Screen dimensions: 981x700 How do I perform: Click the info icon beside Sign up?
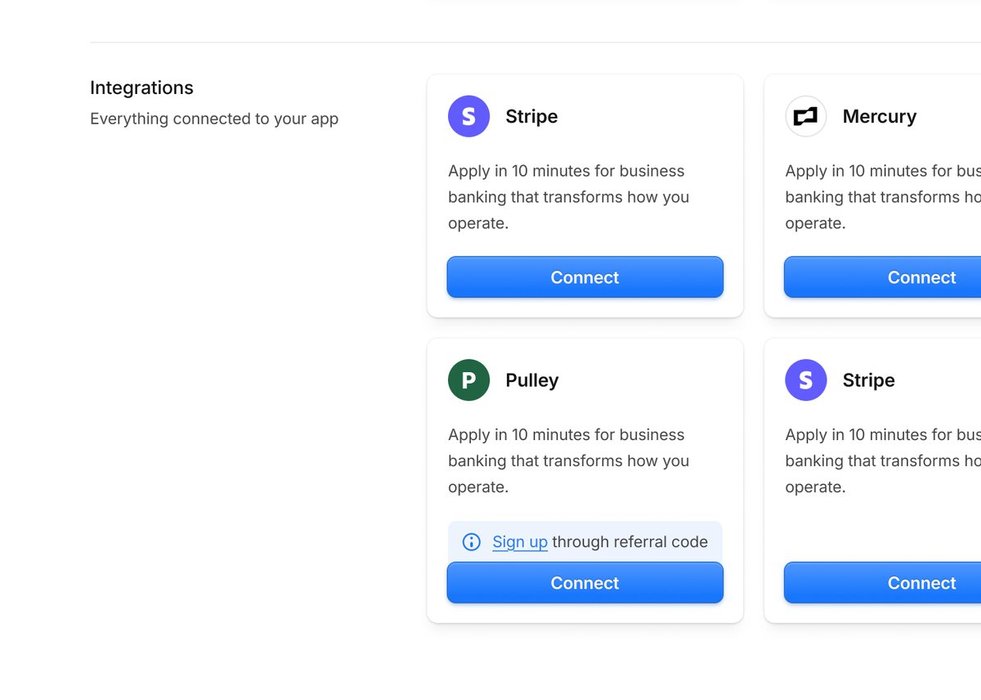(x=471, y=542)
